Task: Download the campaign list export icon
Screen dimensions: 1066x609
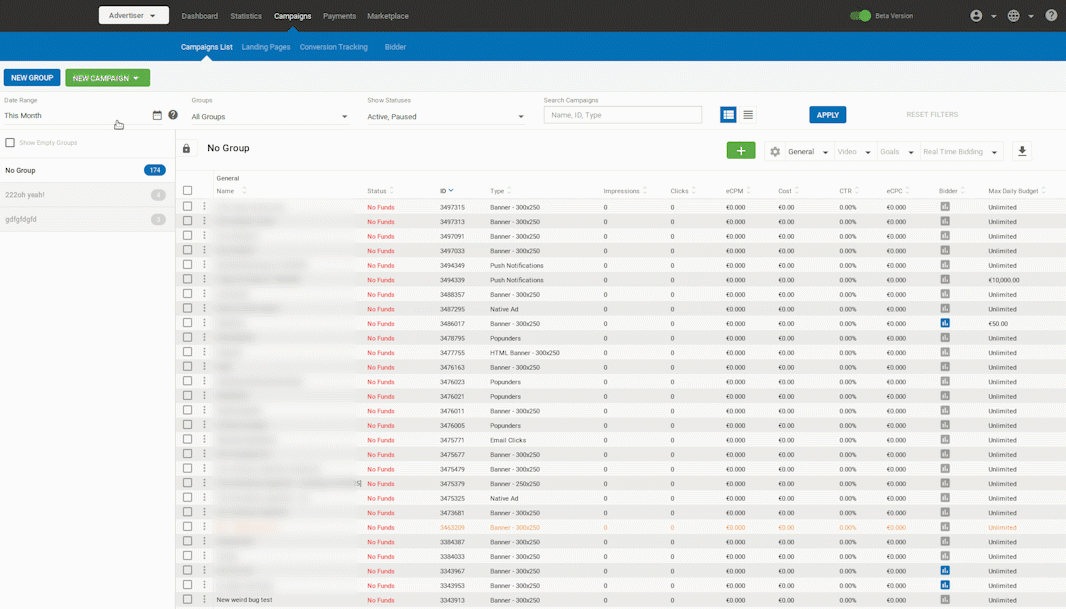Action: click(x=1022, y=152)
